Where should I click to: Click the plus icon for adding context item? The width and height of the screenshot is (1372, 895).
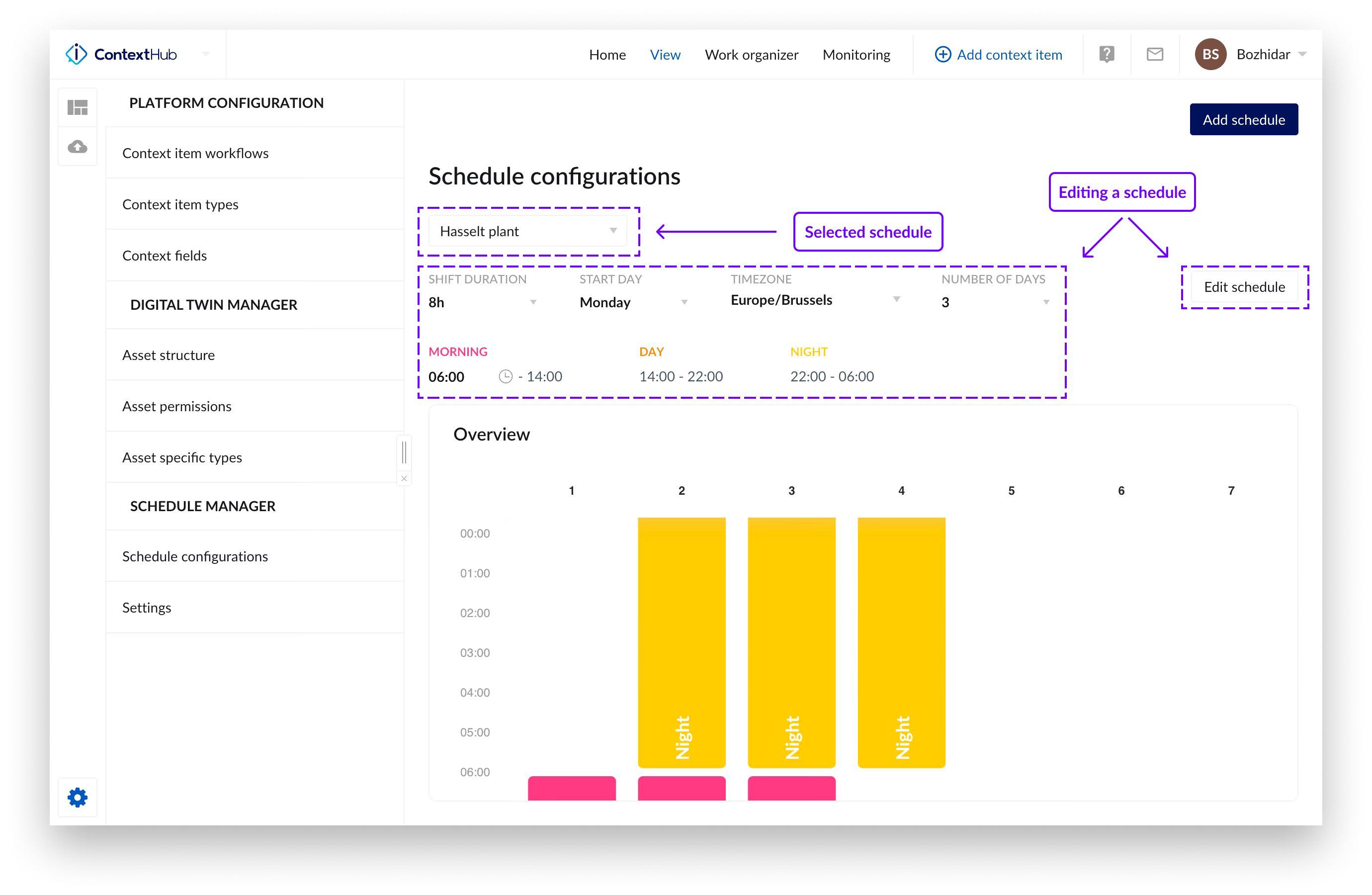click(x=943, y=54)
